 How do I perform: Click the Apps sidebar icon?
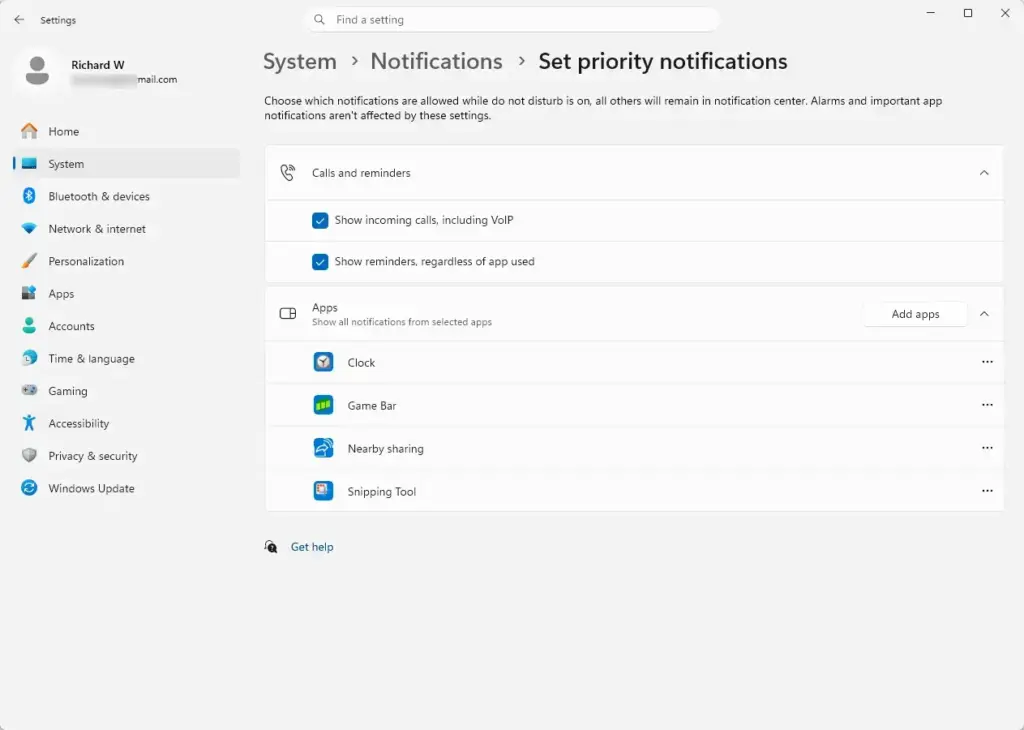point(29,293)
